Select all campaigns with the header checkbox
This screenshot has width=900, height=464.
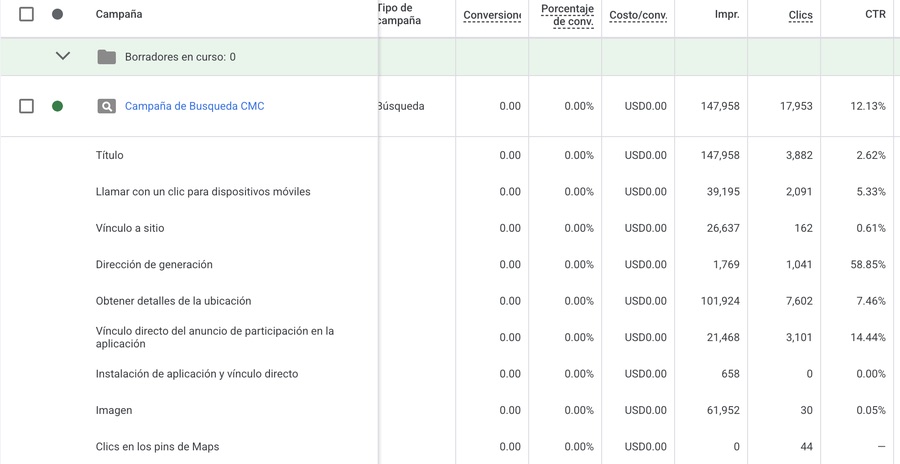click(26, 14)
